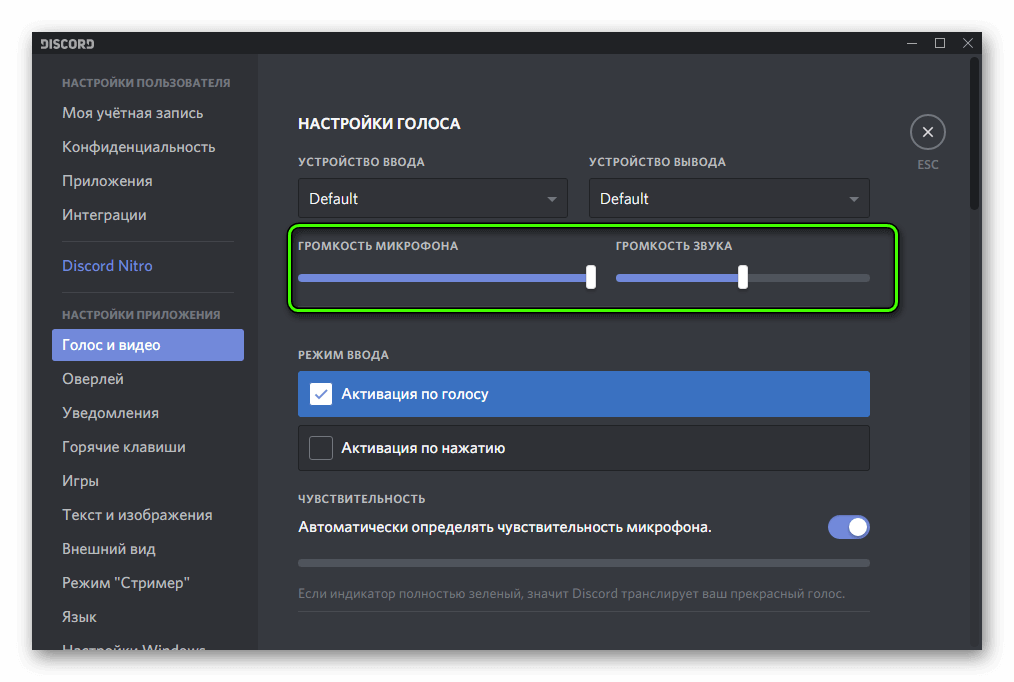The width and height of the screenshot is (1014, 682).
Task: Open Конфиденциальность section
Action: click(139, 146)
